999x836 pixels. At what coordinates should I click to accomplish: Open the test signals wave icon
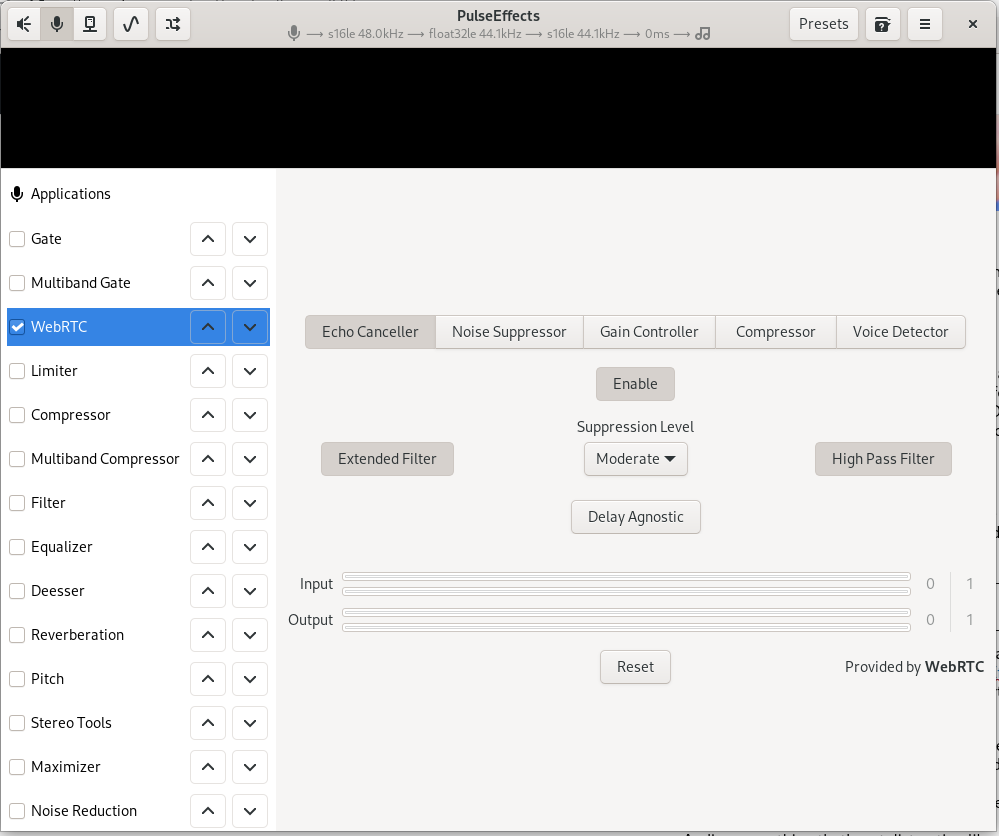(131, 24)
